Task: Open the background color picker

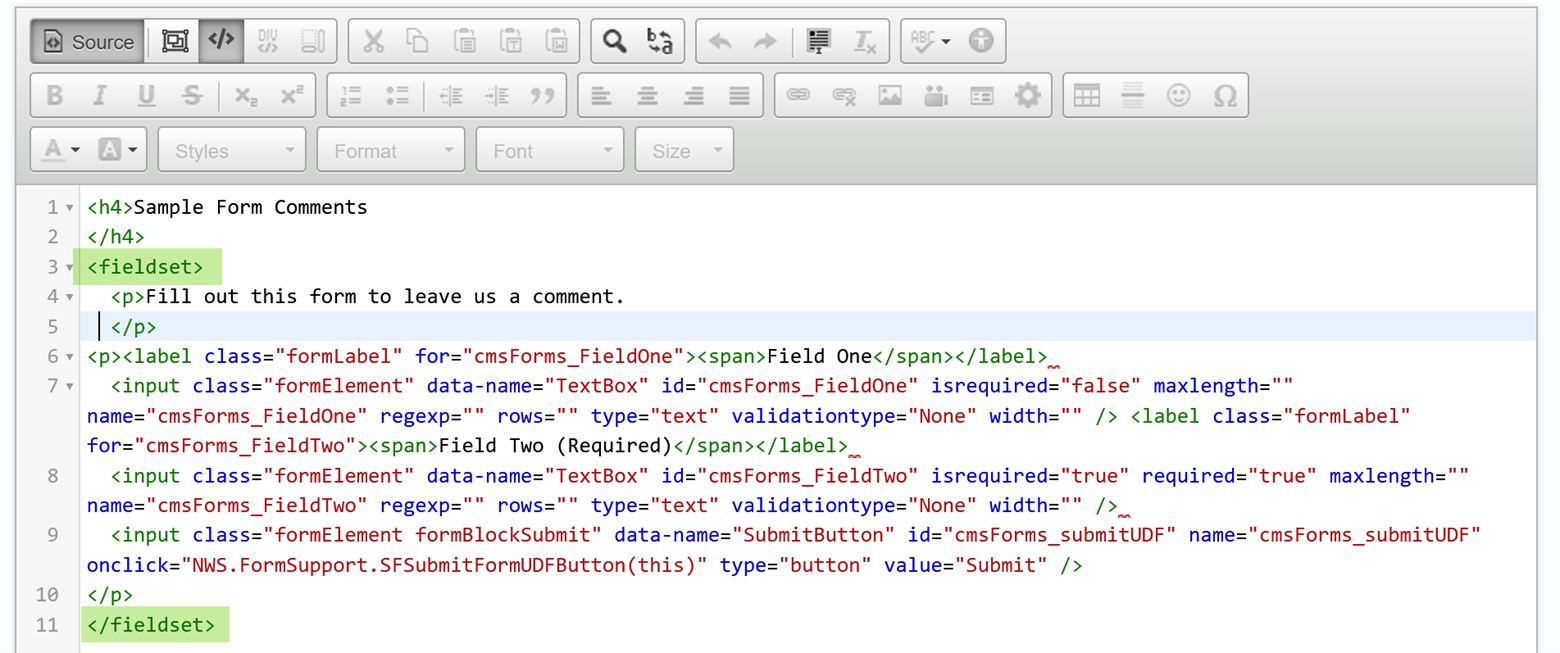Action: point(119,150)
